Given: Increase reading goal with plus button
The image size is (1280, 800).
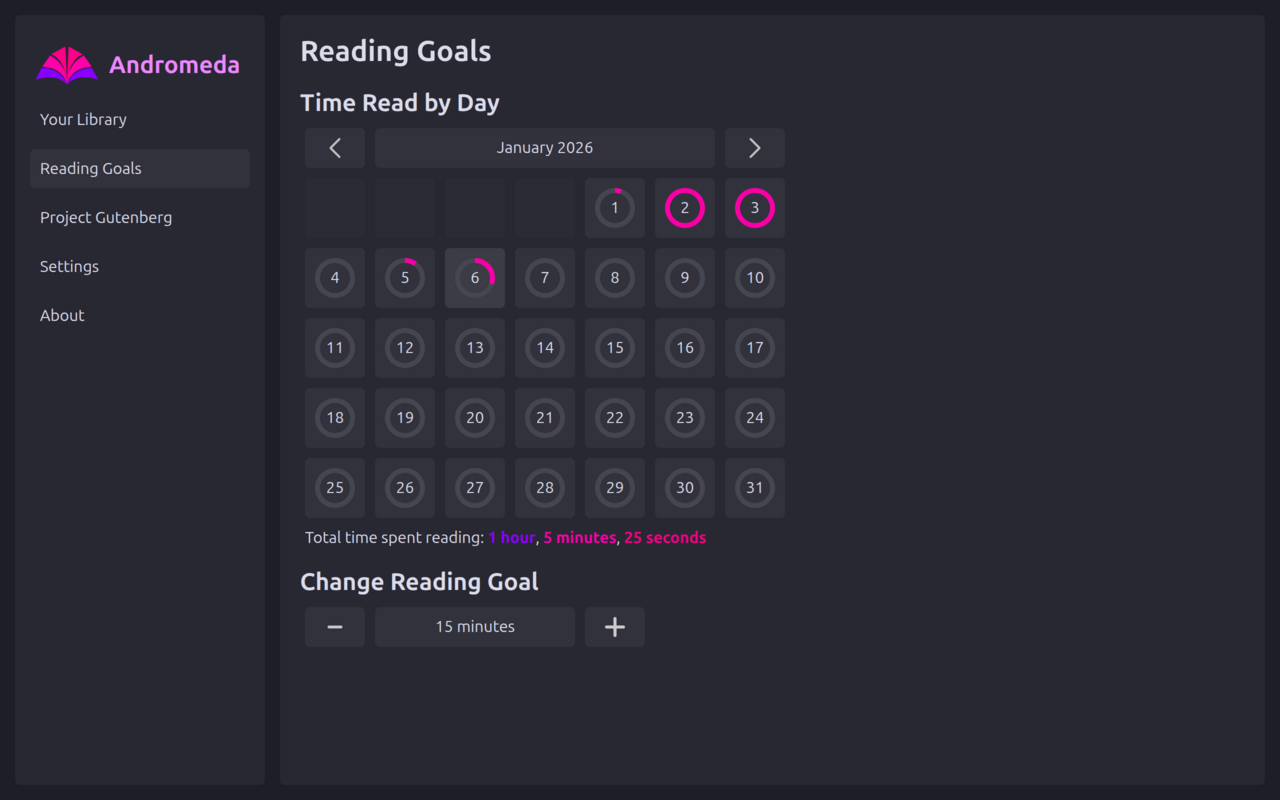Looking at the screenshot, I should point(614,626).
